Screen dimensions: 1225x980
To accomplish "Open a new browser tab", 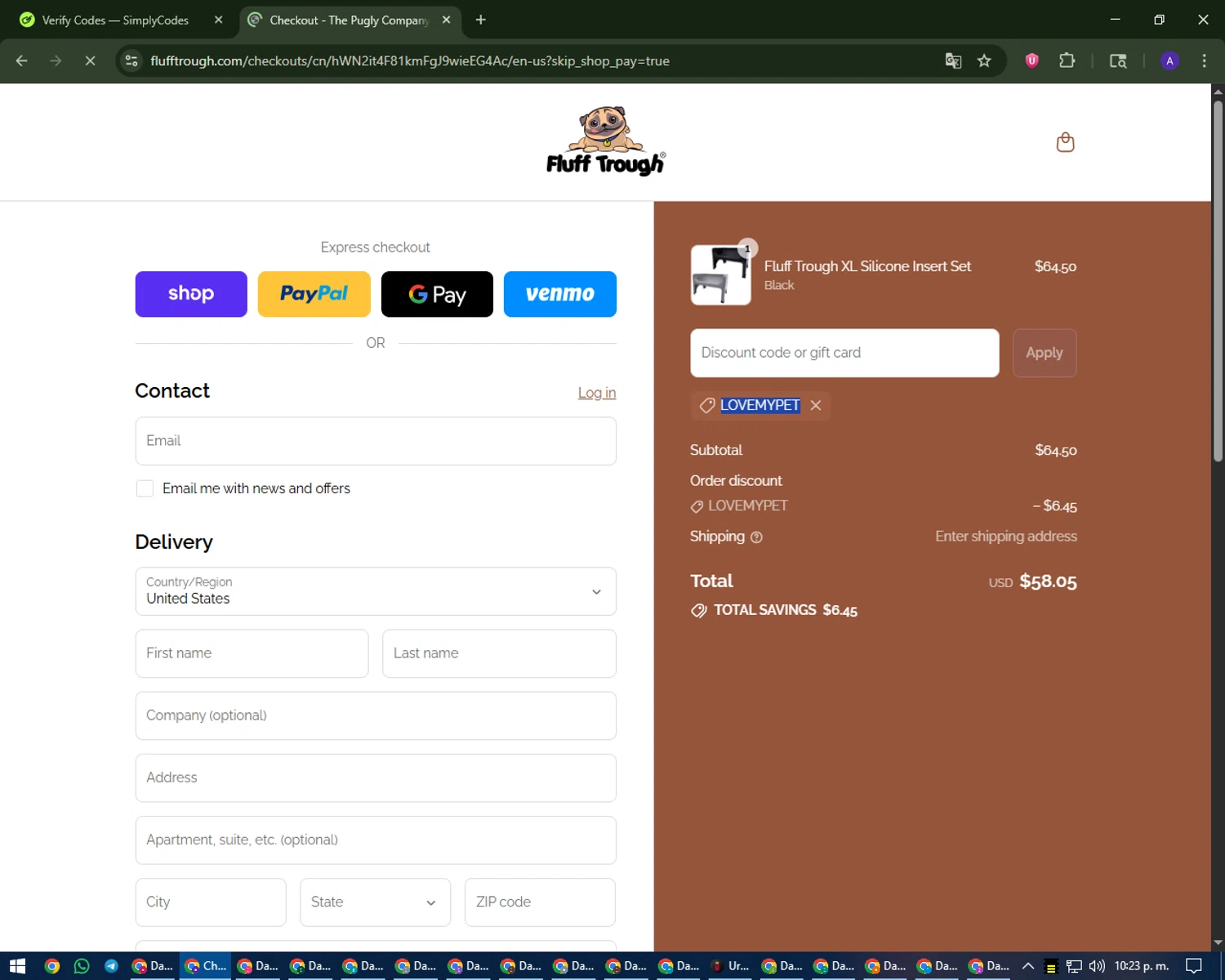I will [480, 20].
